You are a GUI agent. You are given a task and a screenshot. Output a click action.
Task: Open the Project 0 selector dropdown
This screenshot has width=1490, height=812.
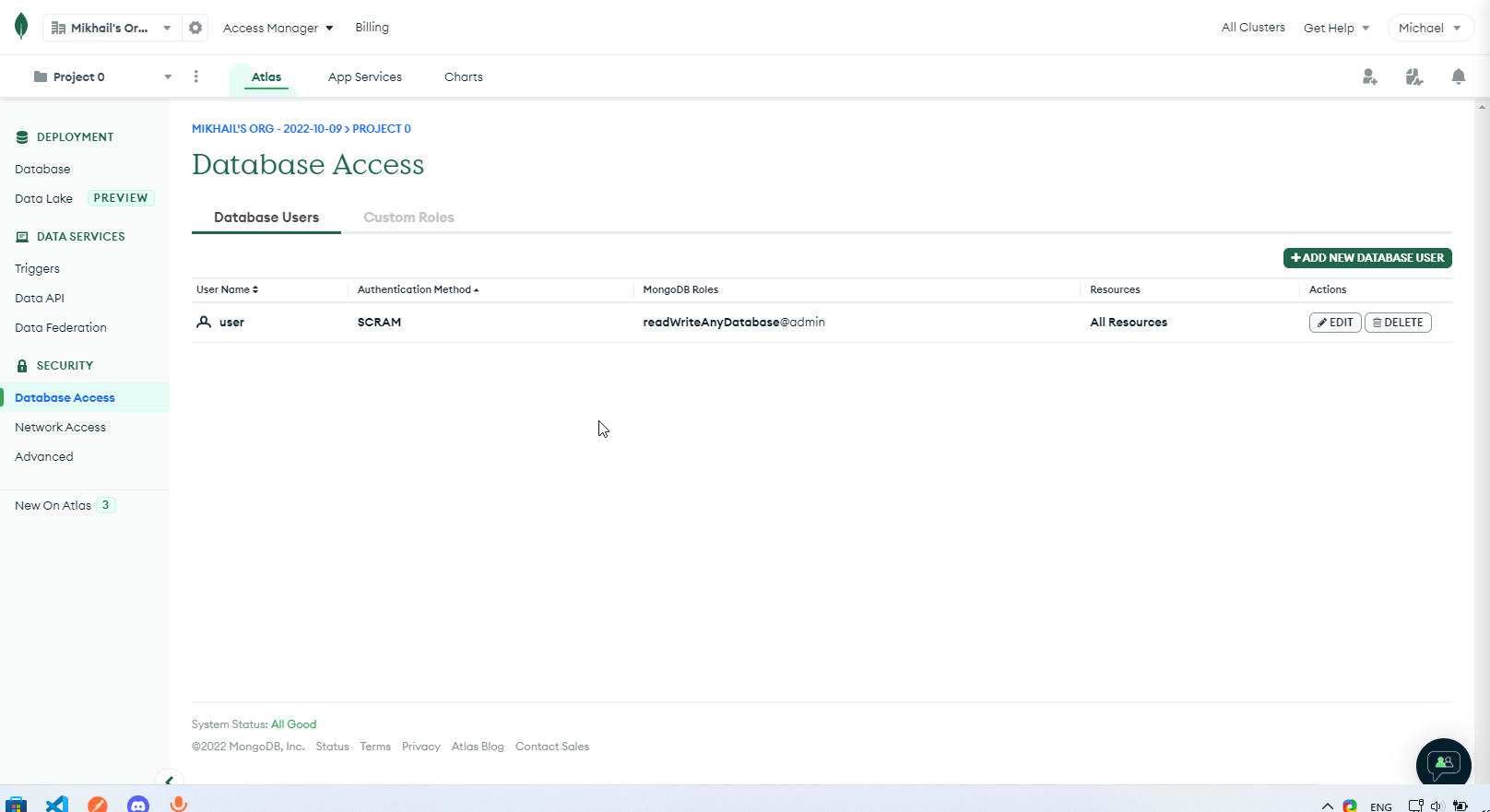tap(102, 76)
